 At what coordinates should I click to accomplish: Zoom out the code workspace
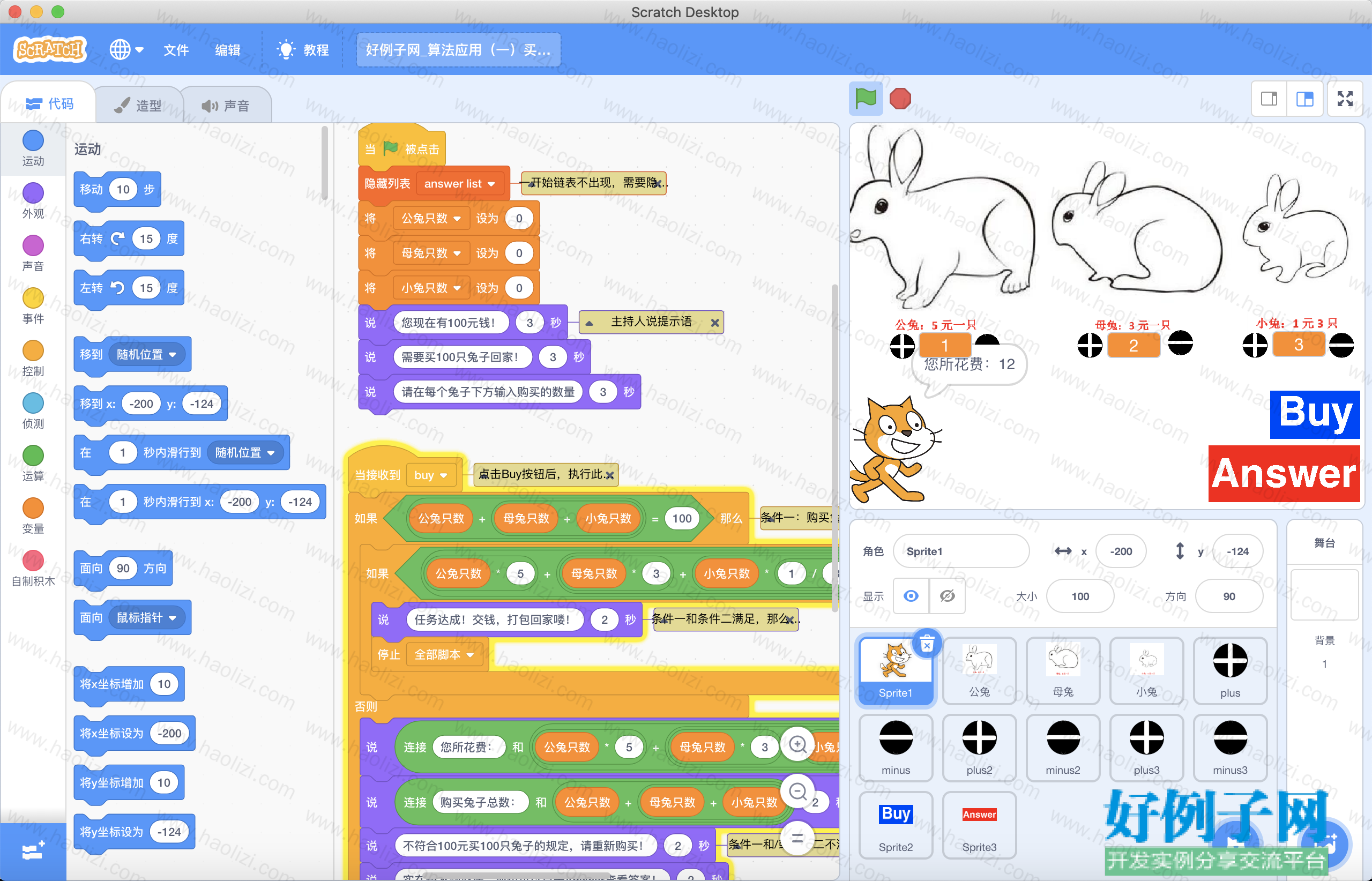pyautogui.click(x=797, y=791)
